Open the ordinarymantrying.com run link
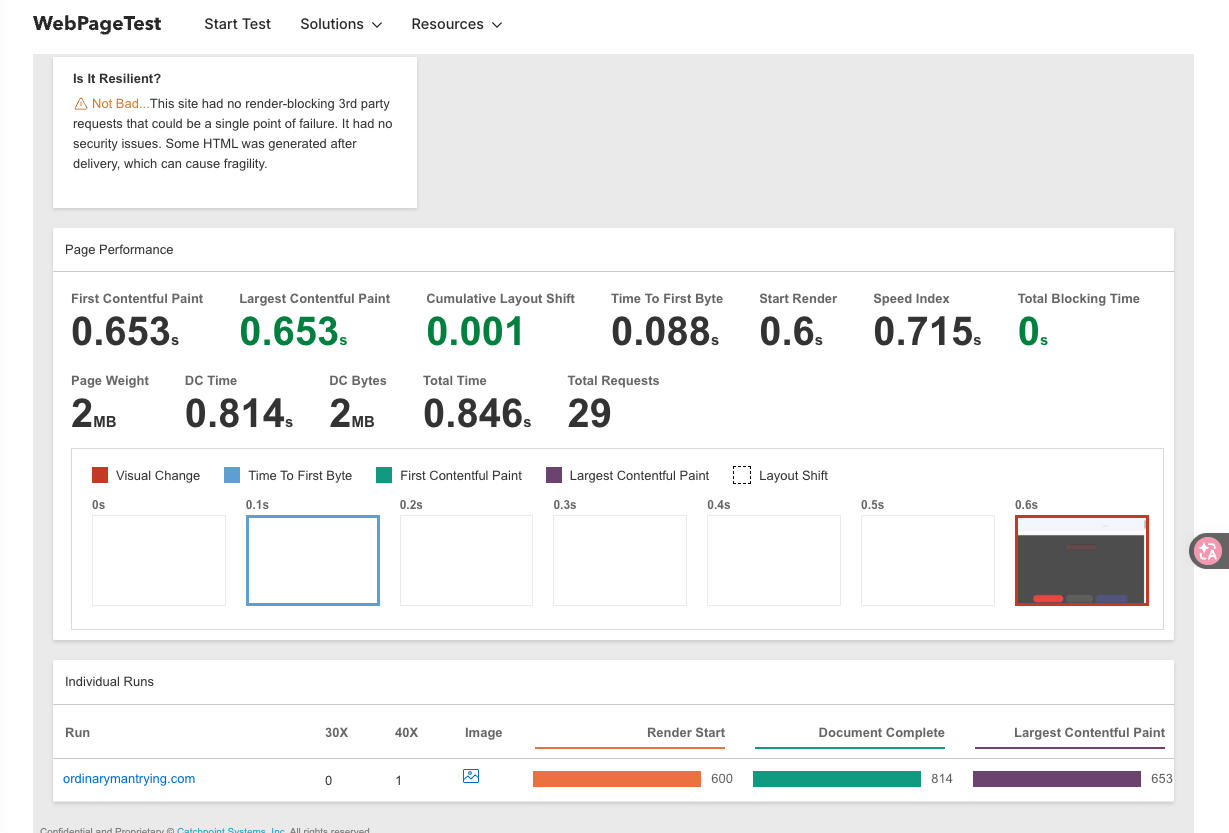The width and height of the screenshot is (1229, 833). (x=129, y=778)
